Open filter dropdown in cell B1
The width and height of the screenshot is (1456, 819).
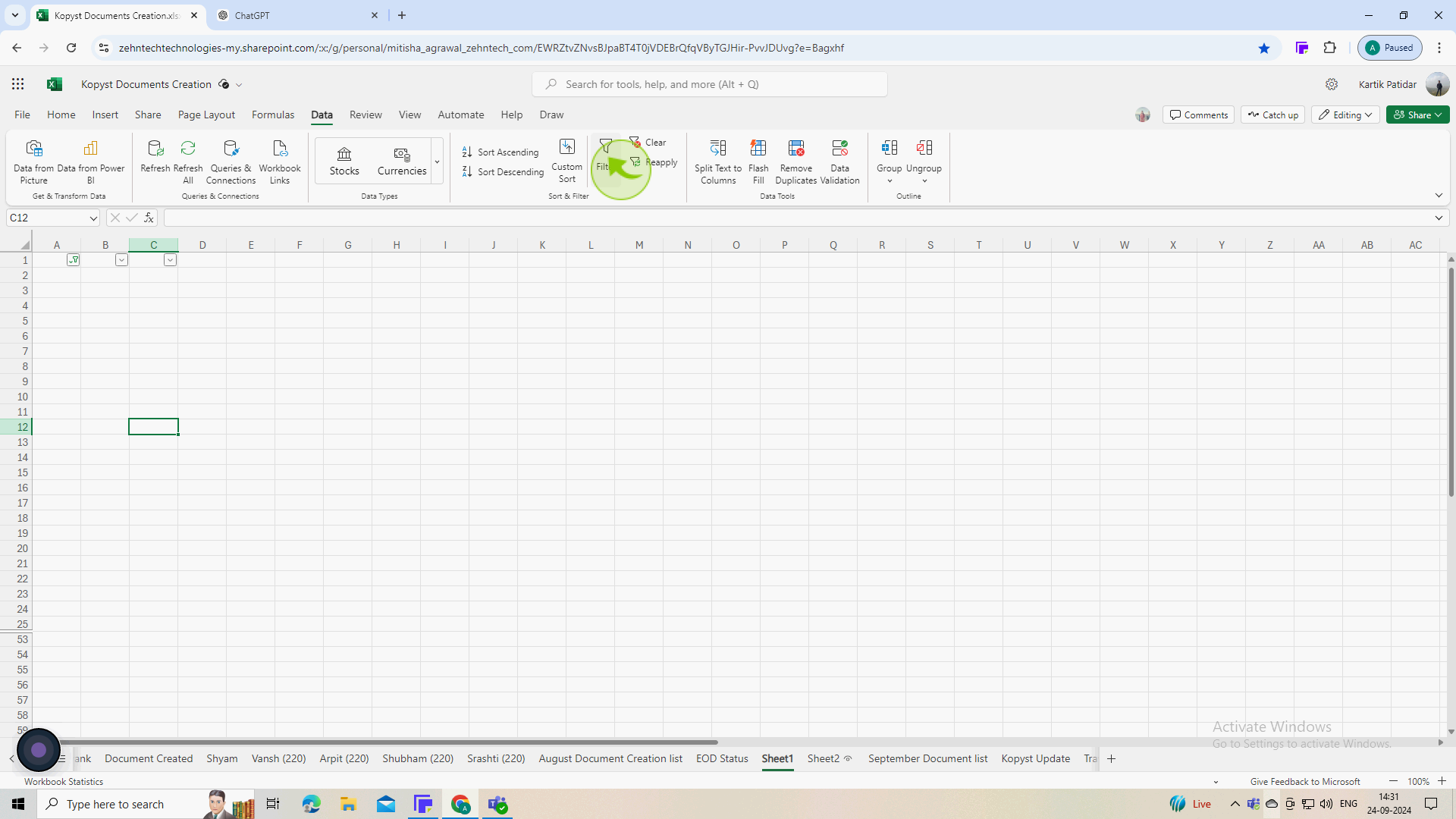(121, 260)
